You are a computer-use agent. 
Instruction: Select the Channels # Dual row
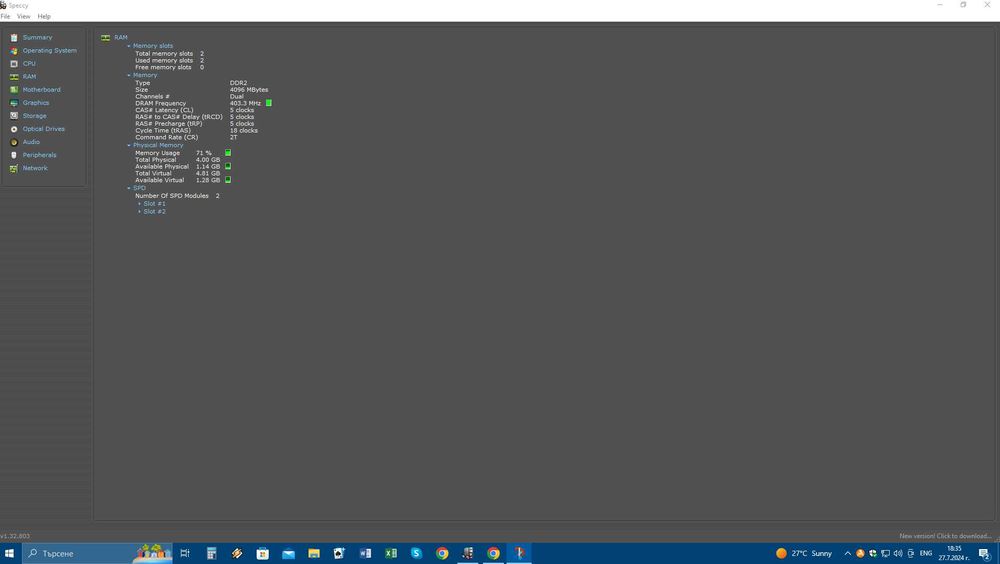pos(189,96)
